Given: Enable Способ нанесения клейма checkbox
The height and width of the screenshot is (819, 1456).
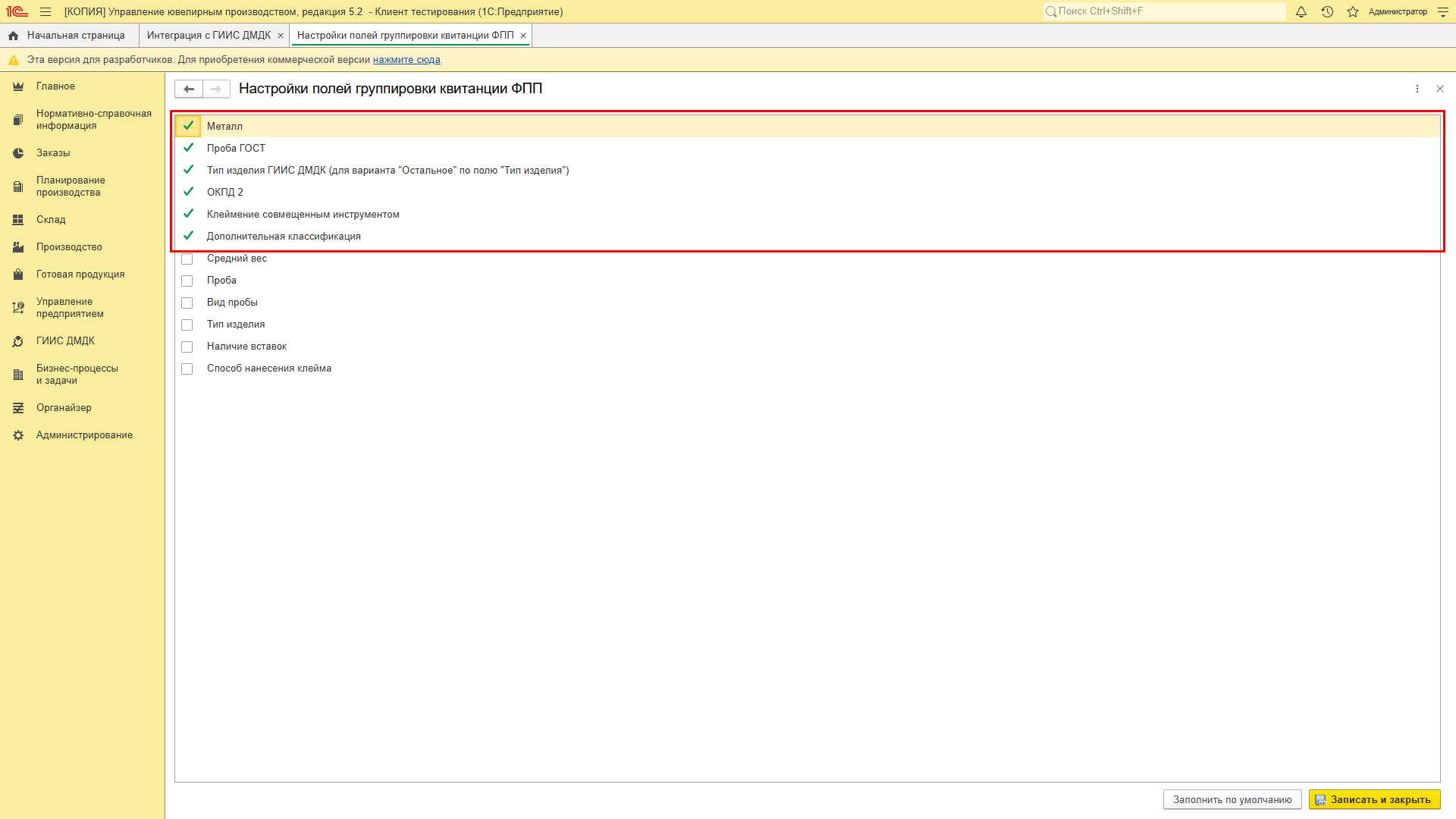Looking at the screenshot, I should 187,369.
